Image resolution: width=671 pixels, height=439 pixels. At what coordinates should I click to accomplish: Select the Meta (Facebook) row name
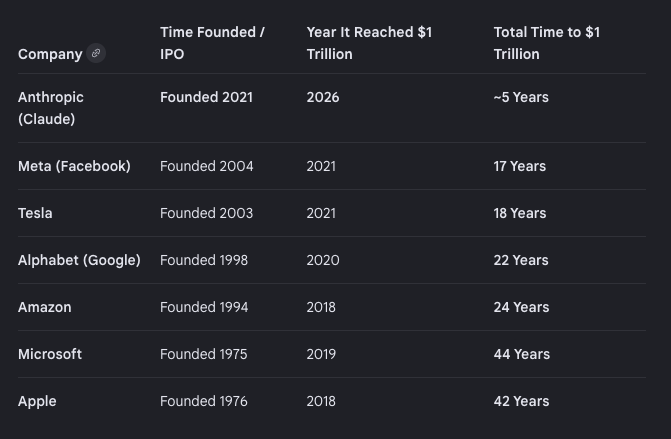[x=74, y=166]
